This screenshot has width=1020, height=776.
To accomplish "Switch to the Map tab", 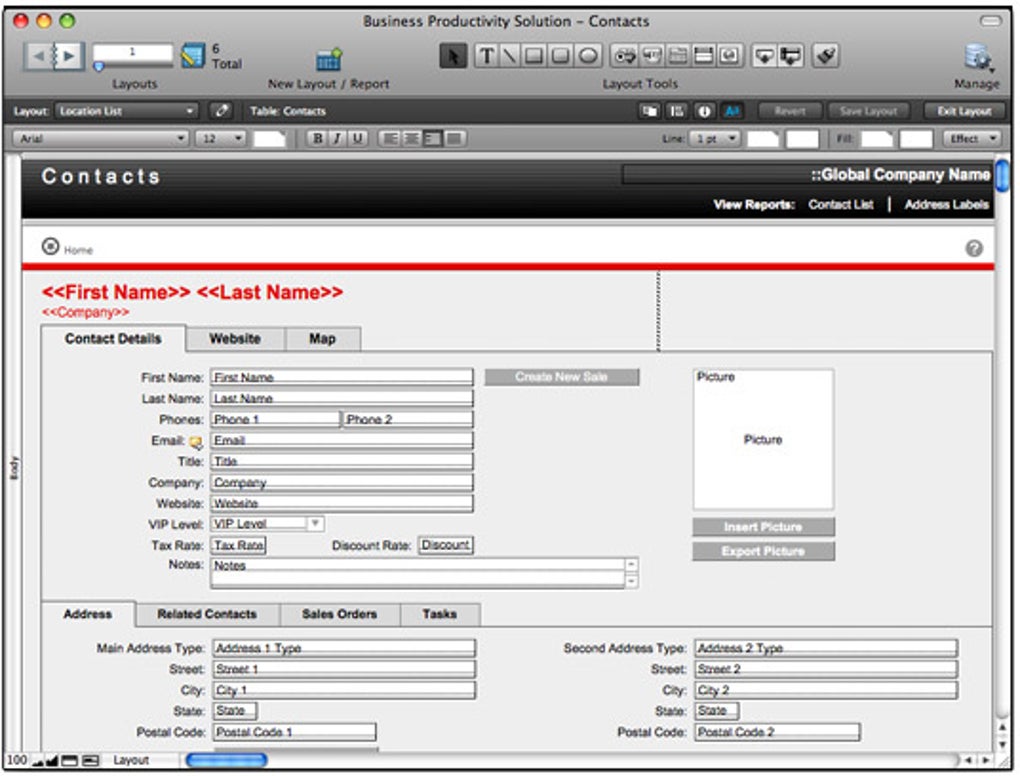I will click(322, 339).
